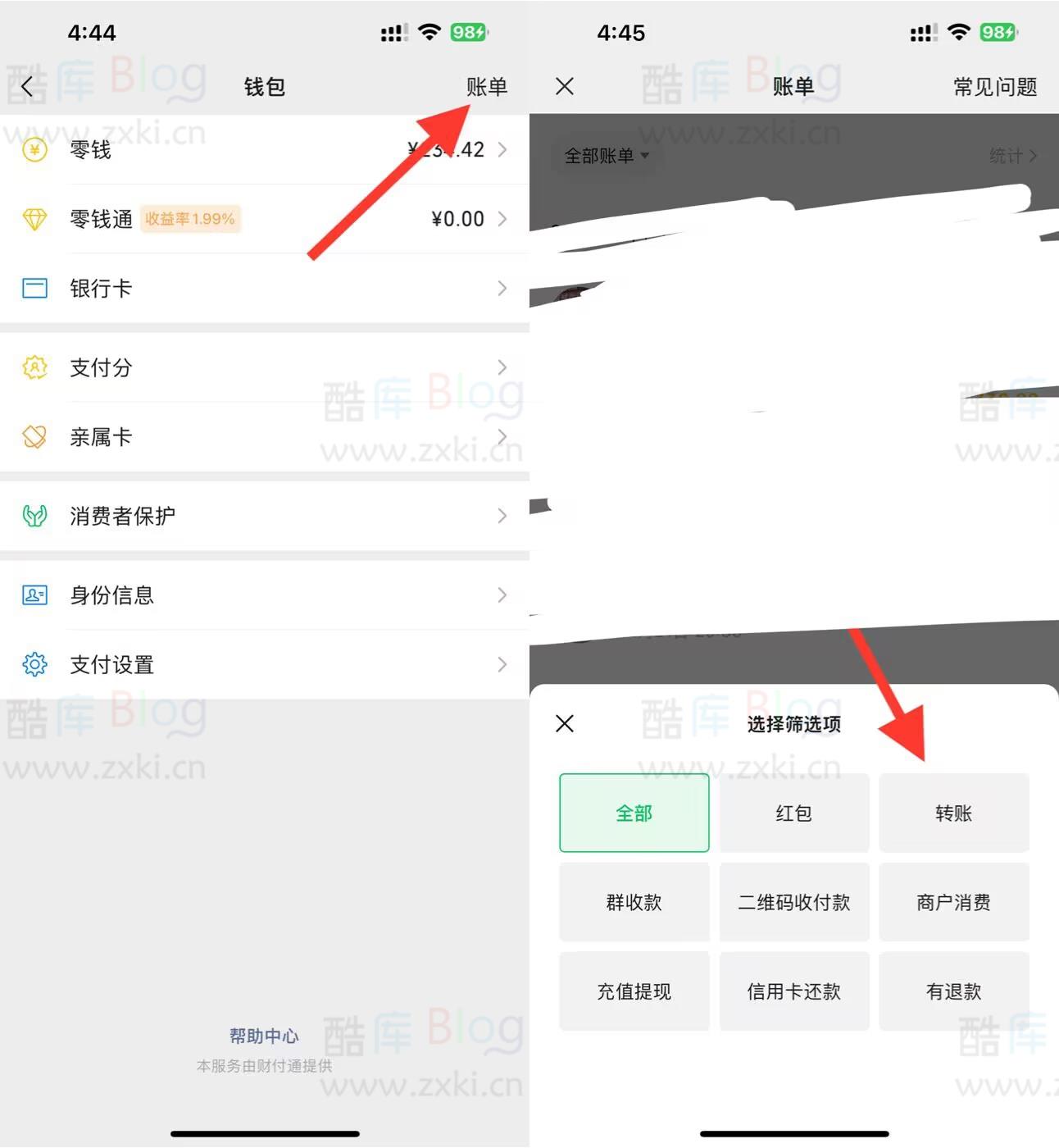Open 常见问题 in the top right

click(x=994, y=86)
